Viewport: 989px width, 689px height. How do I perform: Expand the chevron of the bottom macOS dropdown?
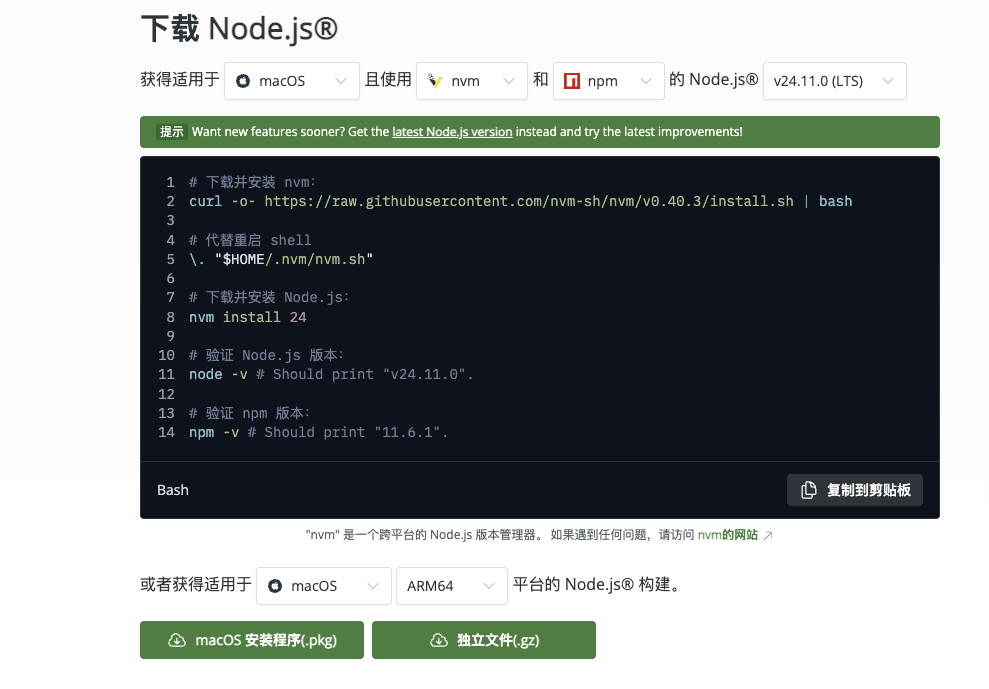372,586
